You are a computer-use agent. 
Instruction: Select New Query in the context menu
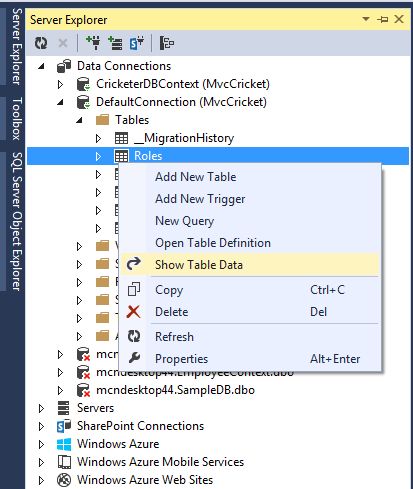tap(250, 221)
